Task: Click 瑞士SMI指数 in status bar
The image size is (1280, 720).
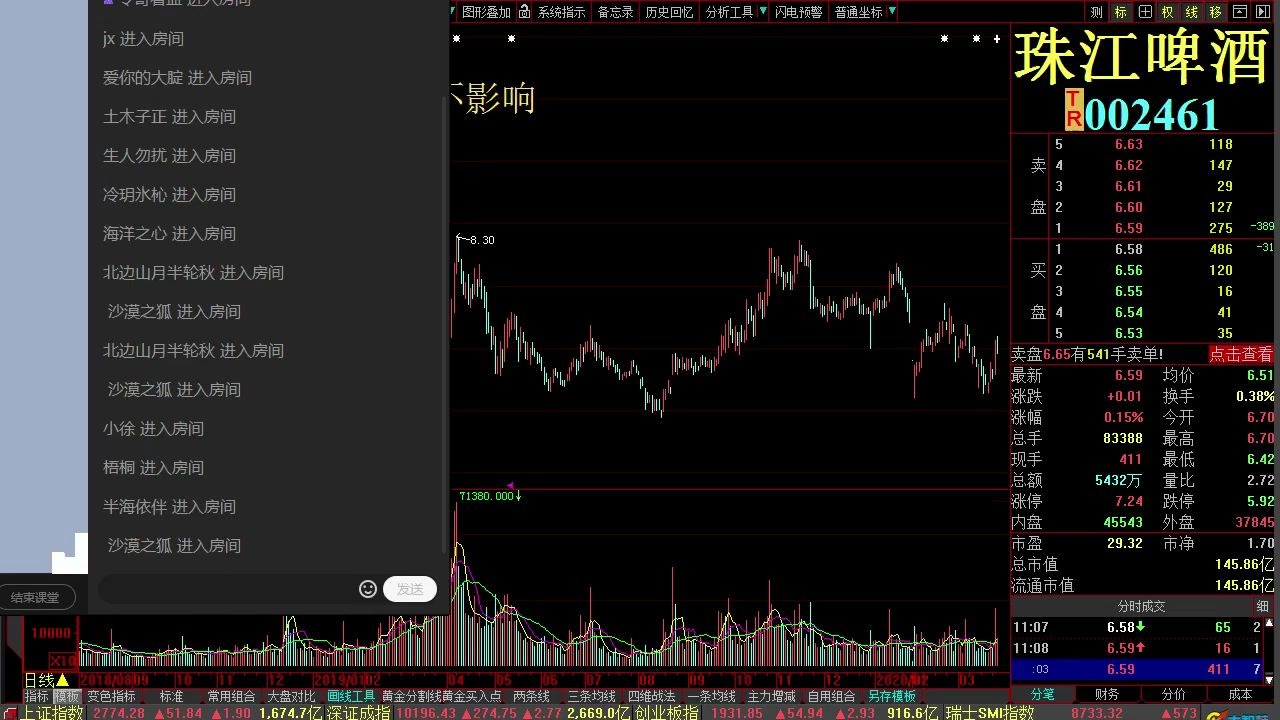Action: click(989, 713)
